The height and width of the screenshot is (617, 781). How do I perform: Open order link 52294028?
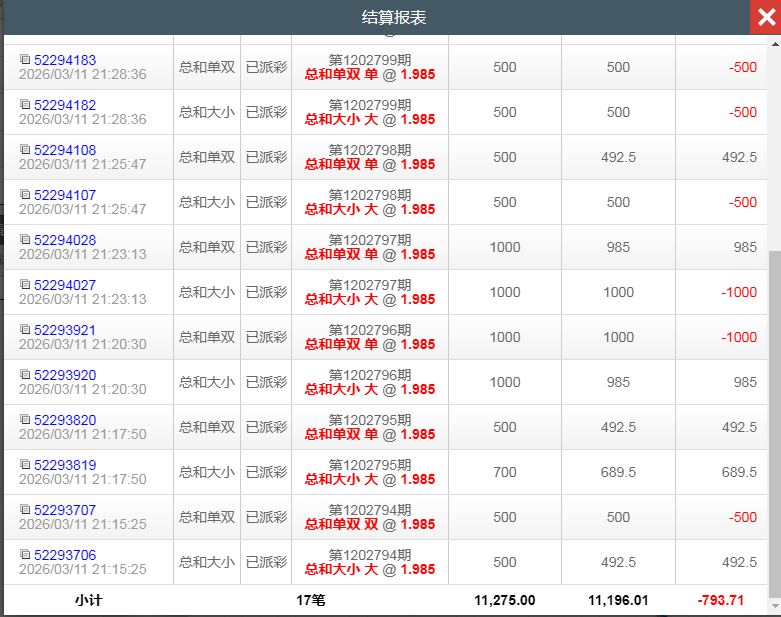65,240
